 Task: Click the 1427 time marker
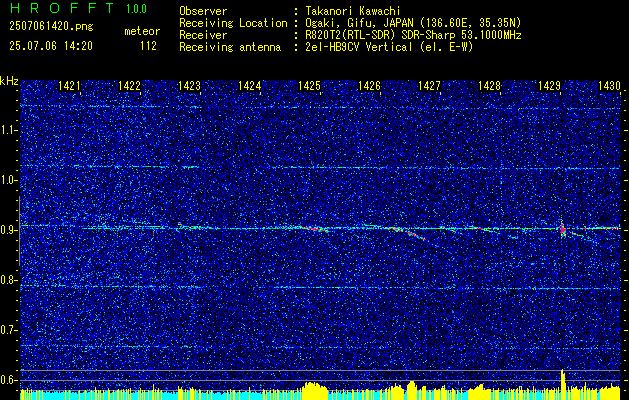tap(429, 85)
